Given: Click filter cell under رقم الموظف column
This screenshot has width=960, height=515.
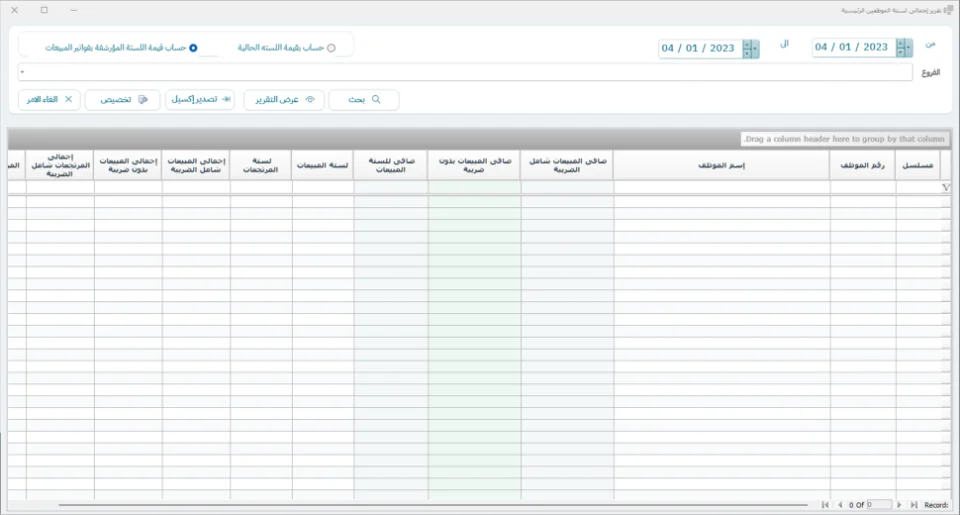Looking at the screenshot, I should point(863,187).
